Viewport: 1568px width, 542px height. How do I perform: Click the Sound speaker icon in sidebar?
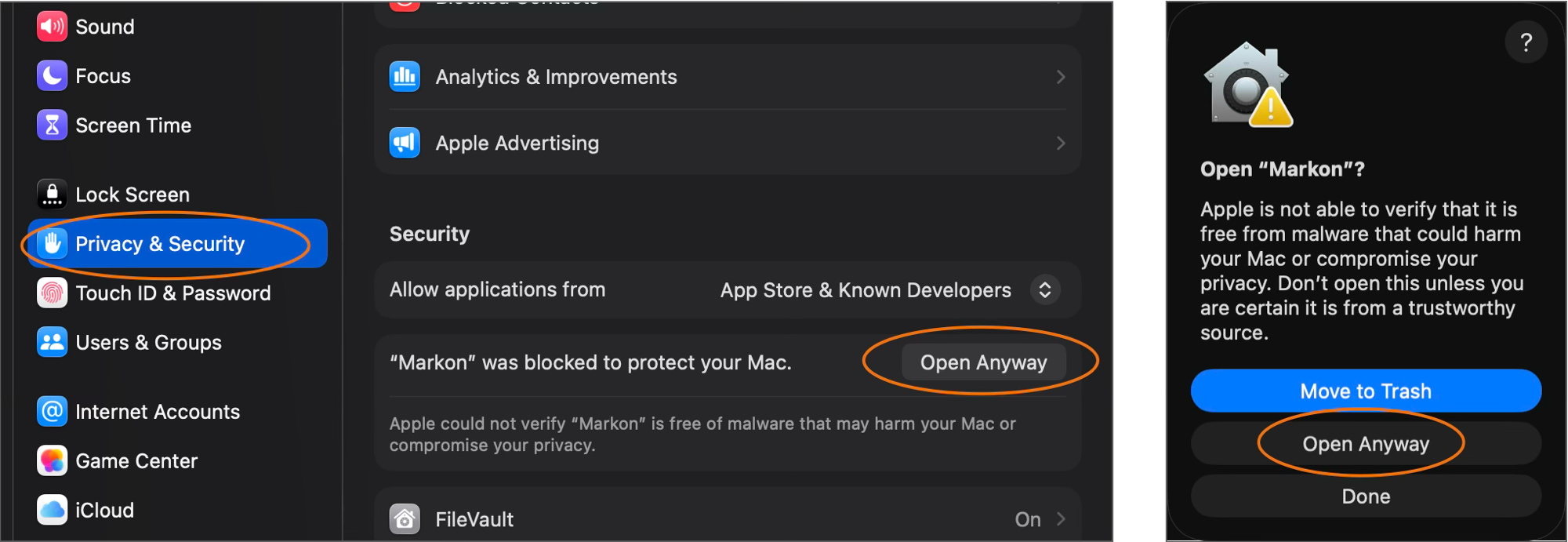pyautogui.click(x=52, y=27)
